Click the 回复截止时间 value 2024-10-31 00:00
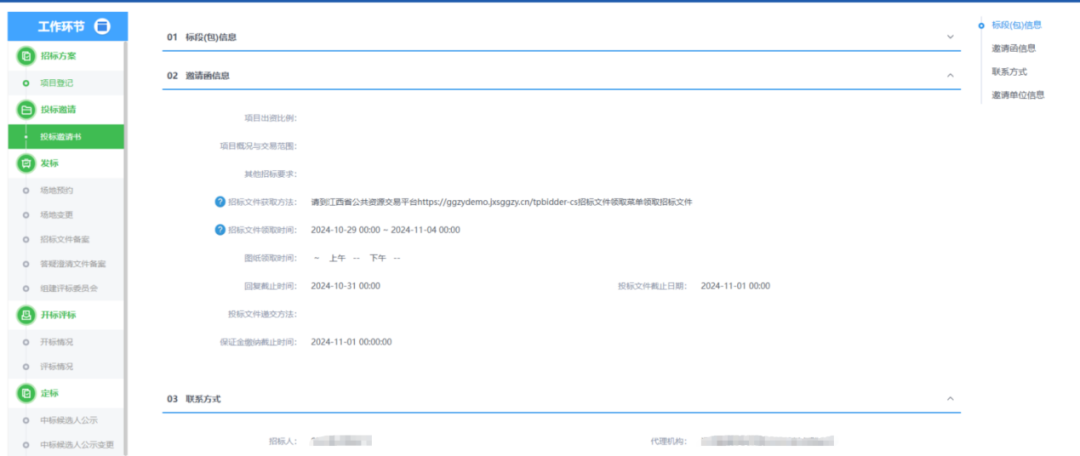The height and width of the screenshot is (456, 1080). pyautogui.click(x=345, y=286)
